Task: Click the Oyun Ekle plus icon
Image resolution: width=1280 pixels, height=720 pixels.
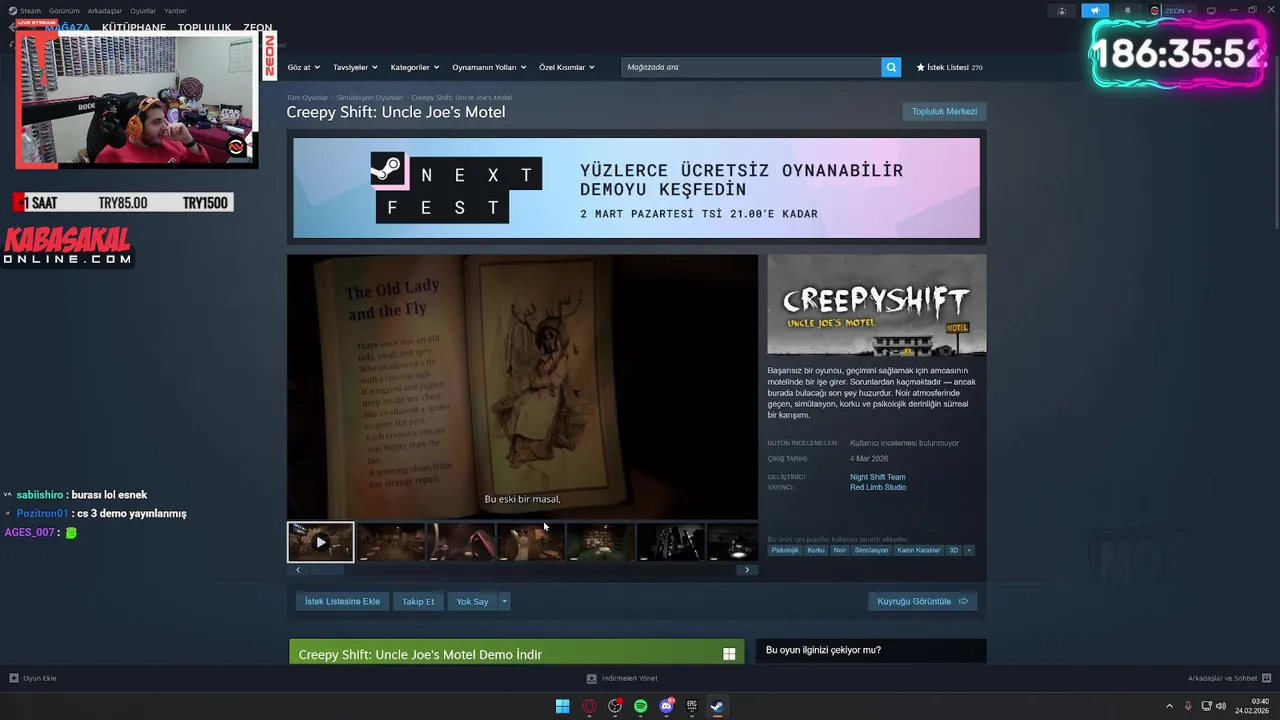Action: pyautogui.click(x=14, y=678)
